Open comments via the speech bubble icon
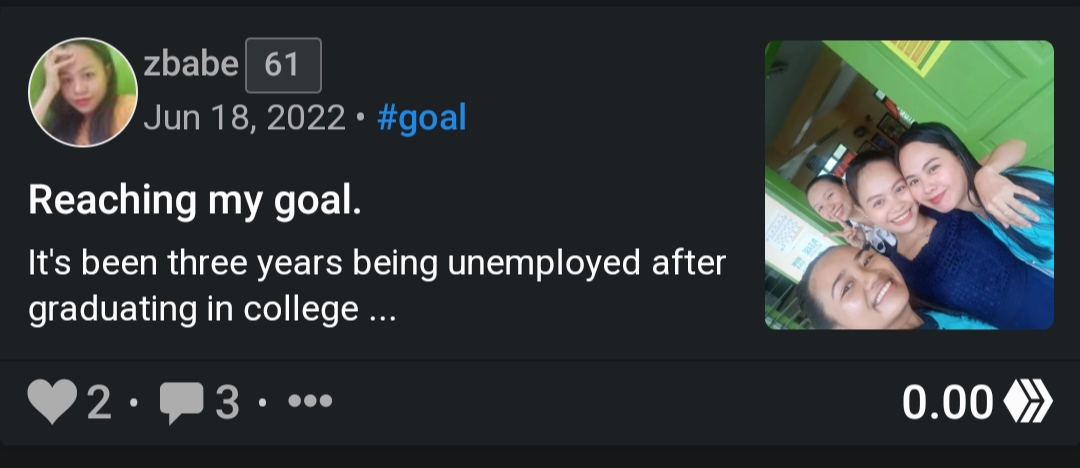The image size is (1080, 468). (x=180, y=403)
